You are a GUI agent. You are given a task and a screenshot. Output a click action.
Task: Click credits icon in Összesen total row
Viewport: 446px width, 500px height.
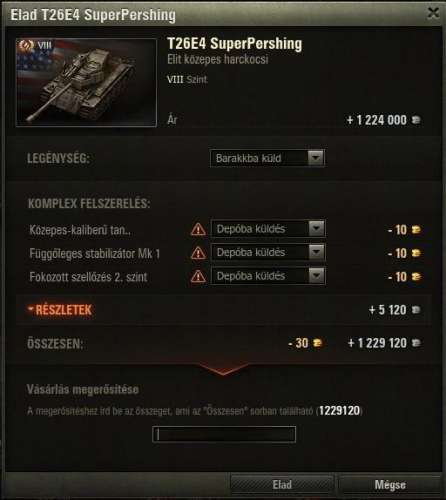coord(416,343)
